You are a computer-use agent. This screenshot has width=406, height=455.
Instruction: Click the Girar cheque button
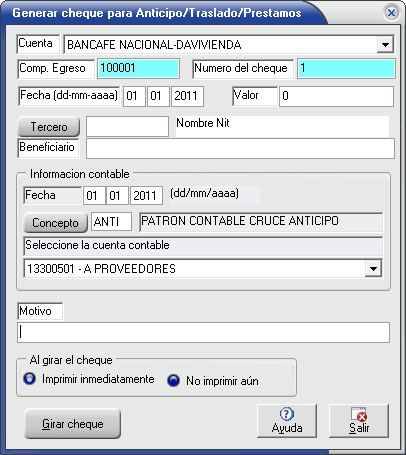pyautogui.click(x=72, y=424)
